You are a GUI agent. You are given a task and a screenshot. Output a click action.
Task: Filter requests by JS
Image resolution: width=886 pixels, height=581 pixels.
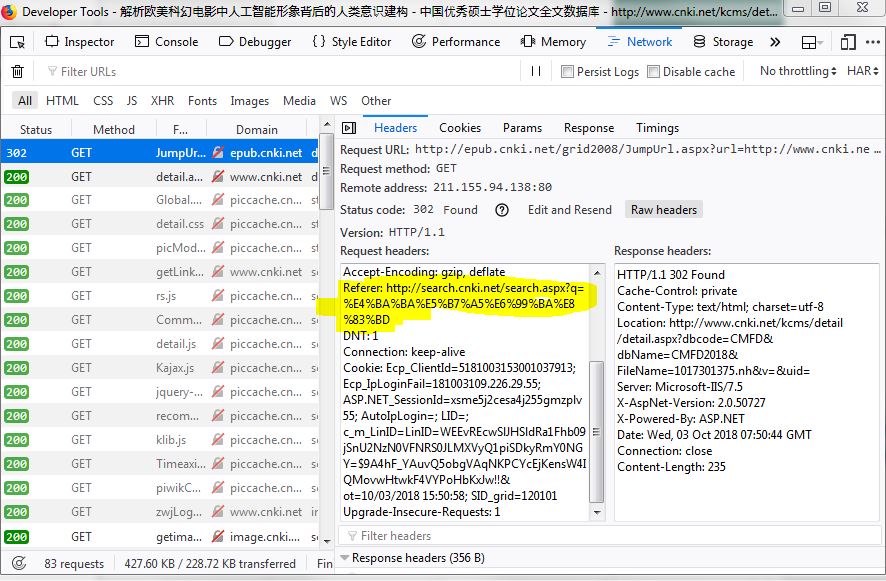[132, 101]
